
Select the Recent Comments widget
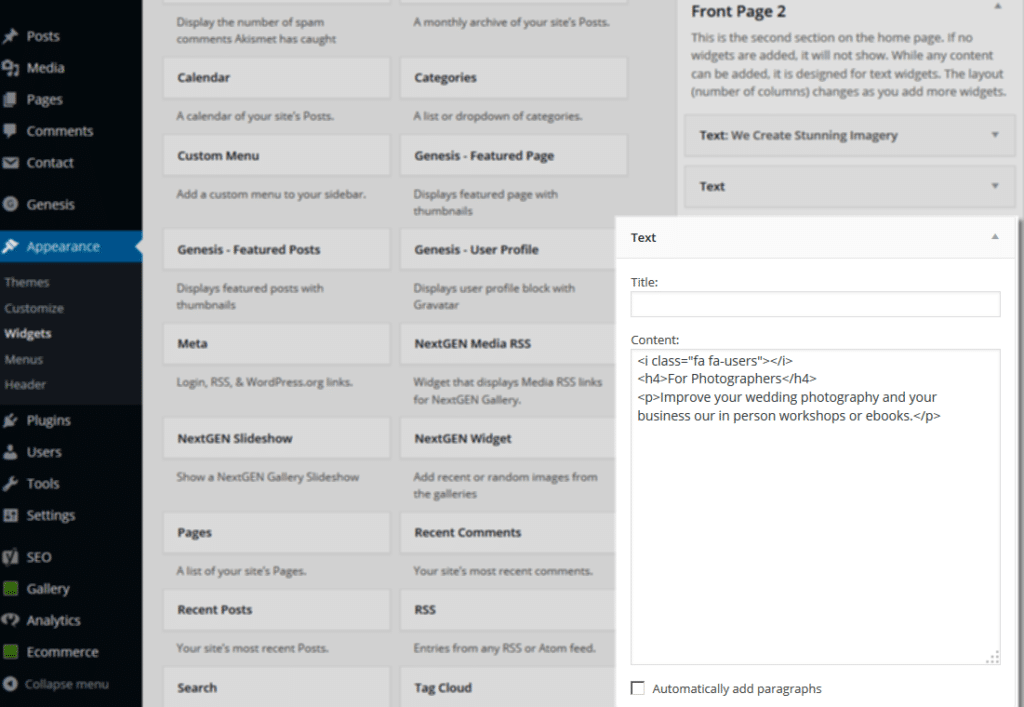tap(507, 532)
